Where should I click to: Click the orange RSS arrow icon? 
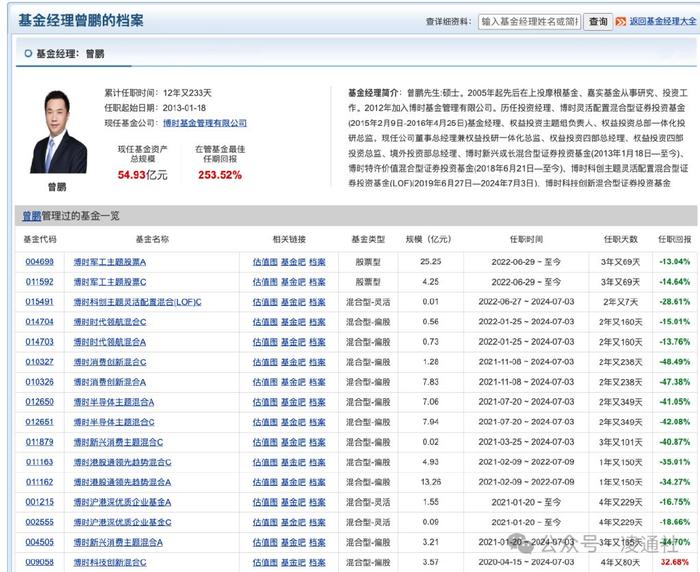[x=621, y=21]
